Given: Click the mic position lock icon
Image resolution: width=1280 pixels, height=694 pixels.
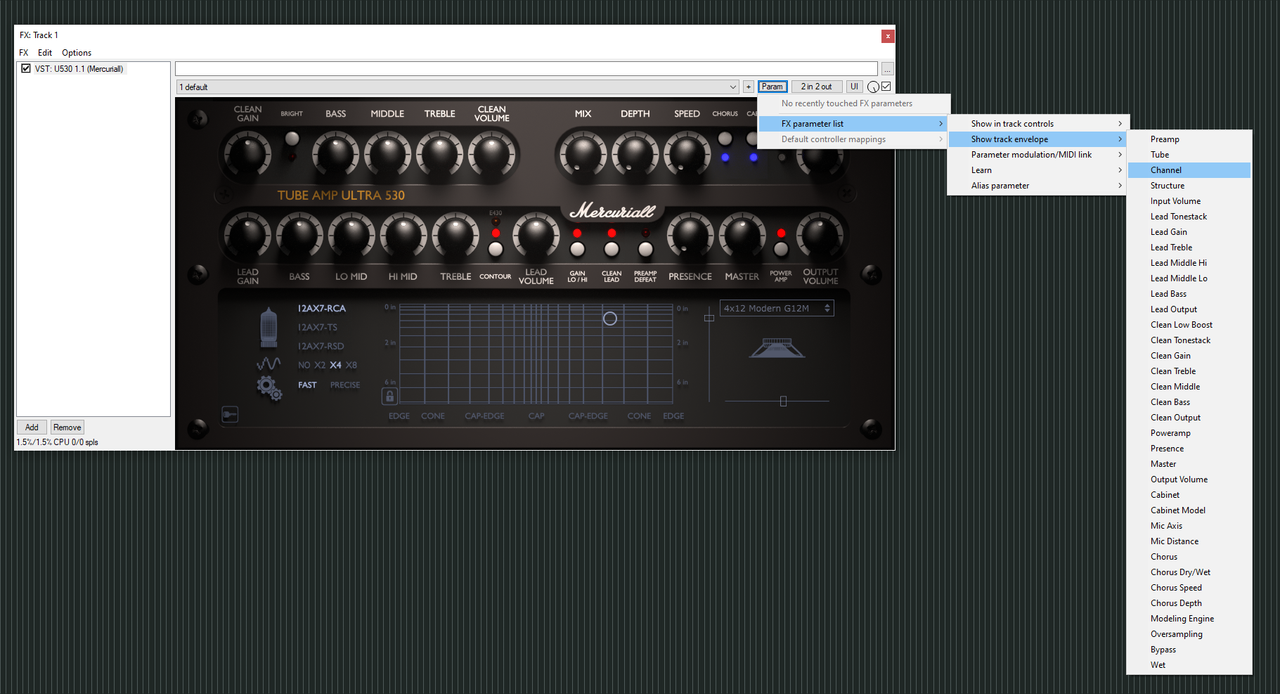Looking at the screenshot, I should 389,396.
